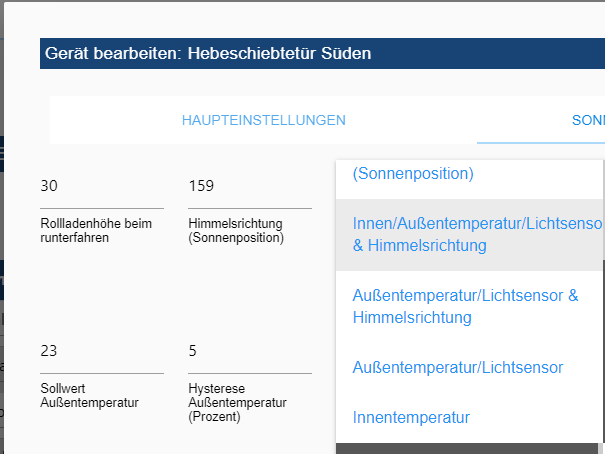Click the Rollladenhöhe field showing 30
The width and height of the screenshot is (605, 454).
pos(102,186)
